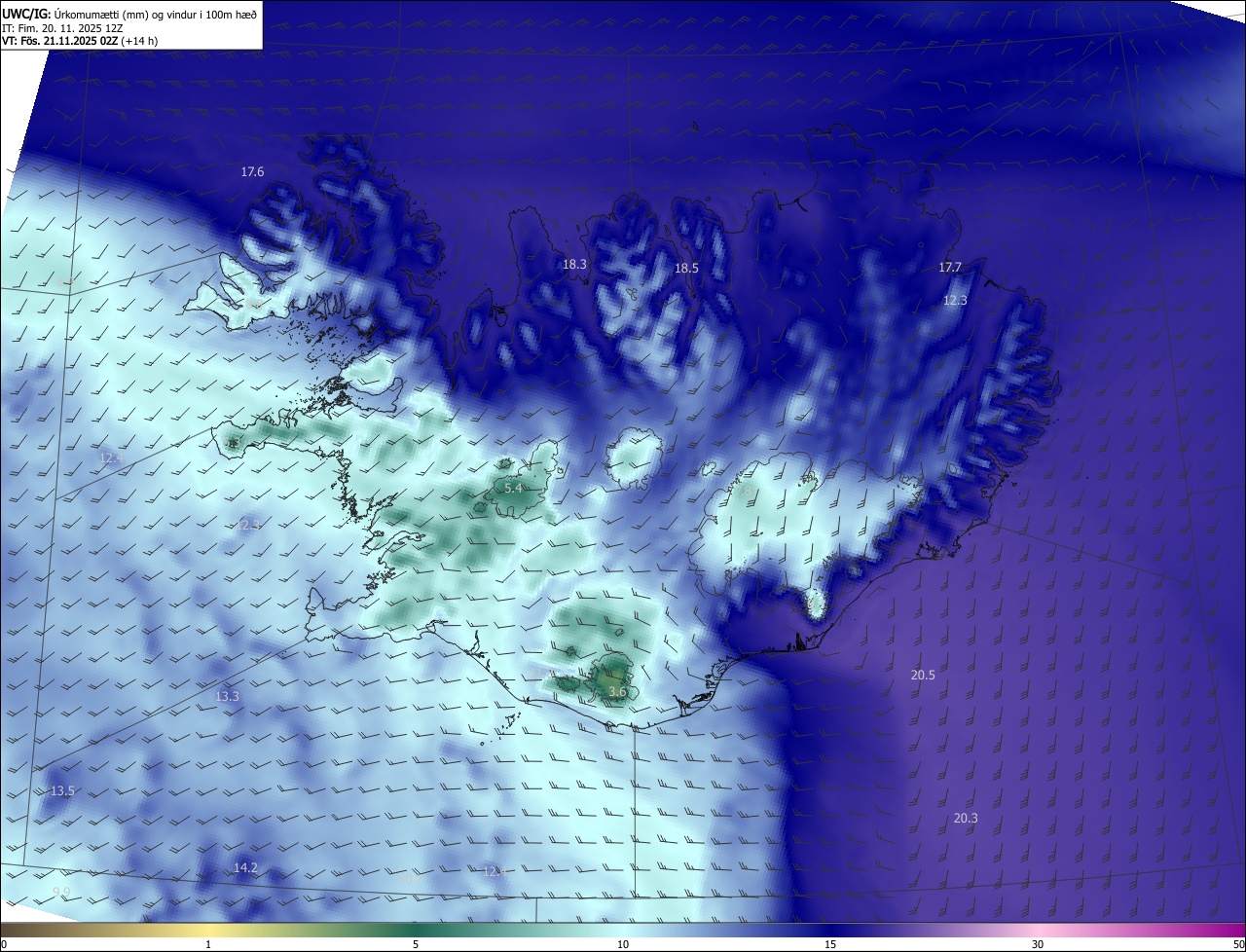Click the 17.7 wind value label
The height and width of the screenshot is (952, 1246).
950,268
